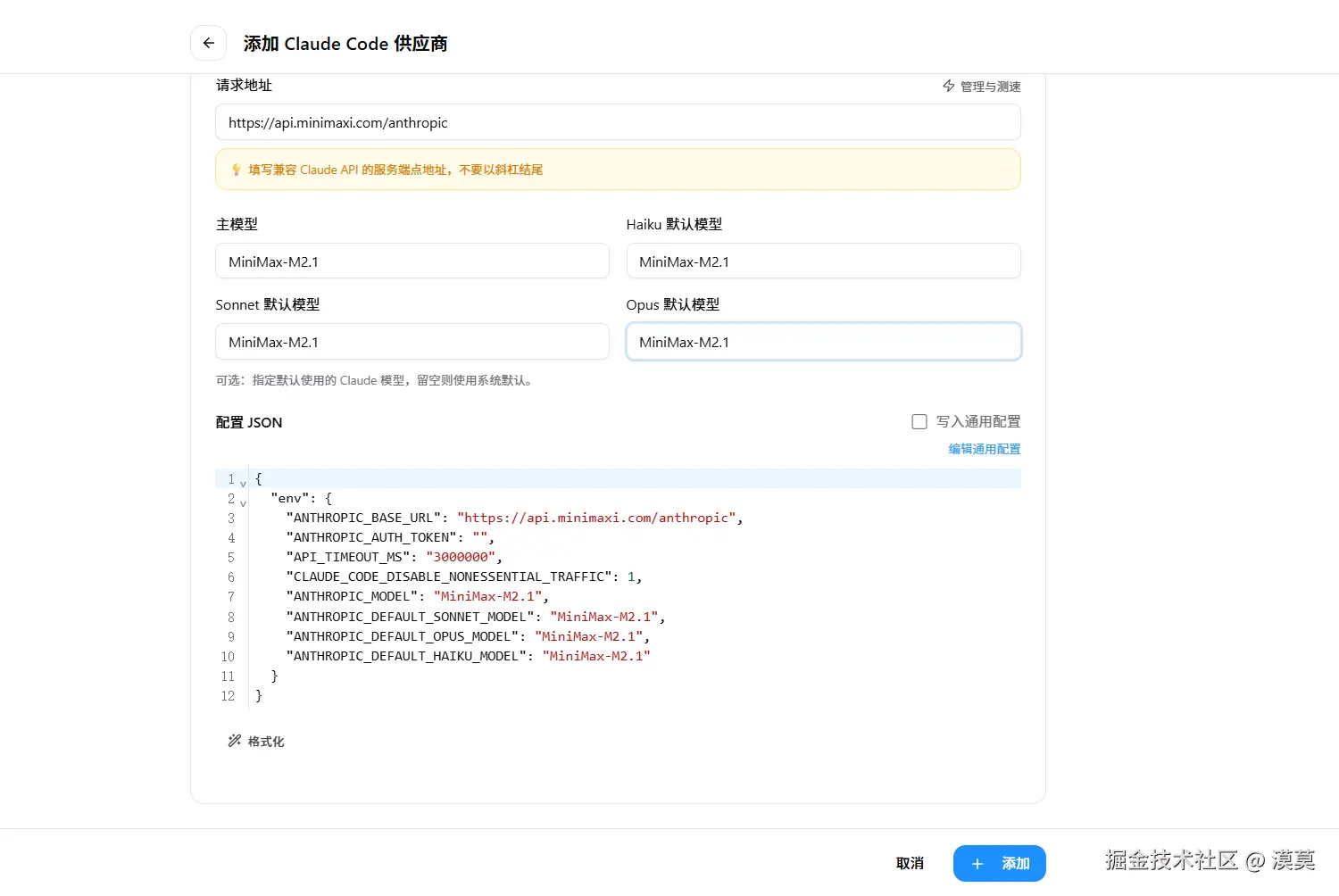The image size is (1339, 896).
Task: Select the 主模型 input field
Action: [x=412, y=261]
